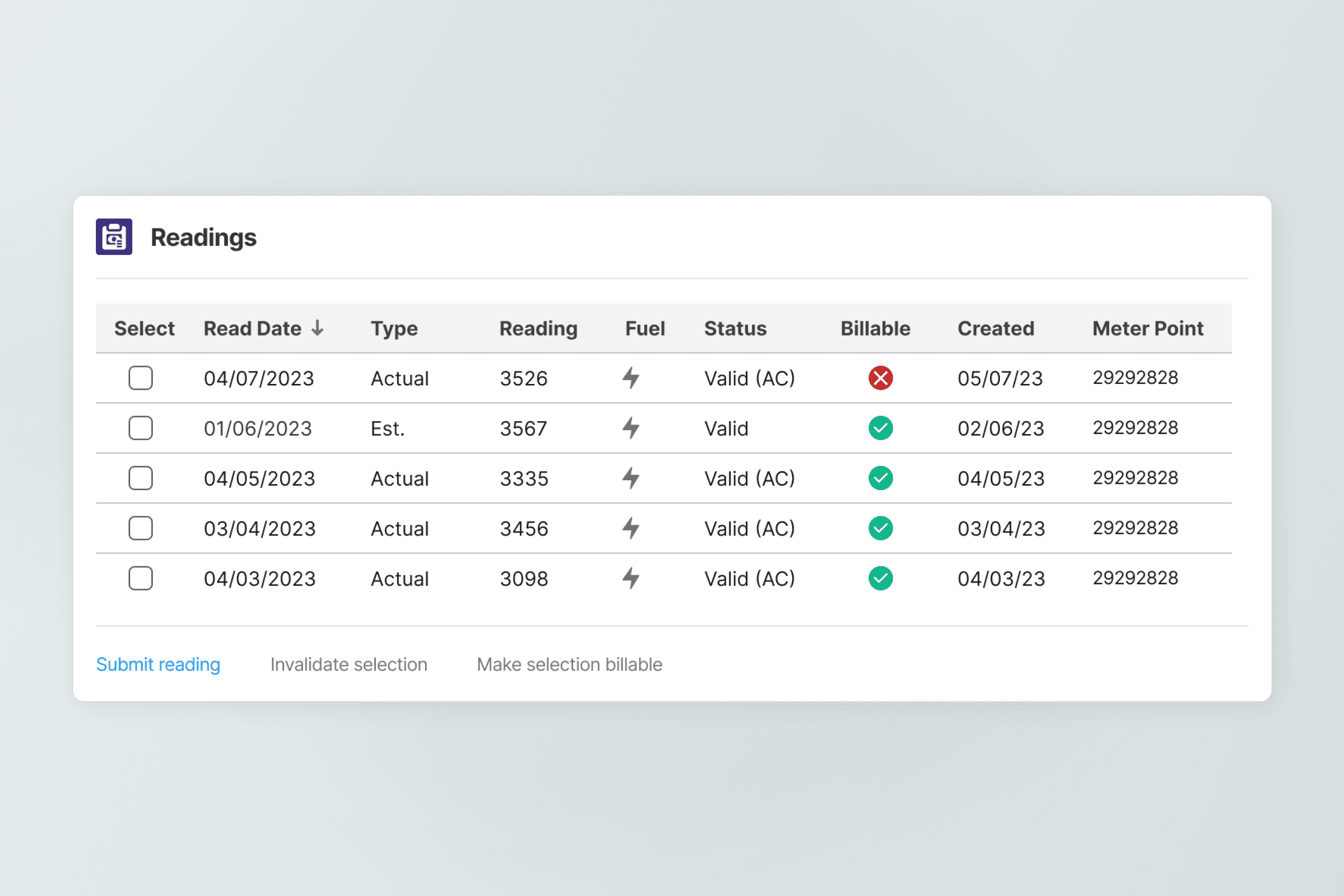Check the box for reading 3098

[141, 578]
